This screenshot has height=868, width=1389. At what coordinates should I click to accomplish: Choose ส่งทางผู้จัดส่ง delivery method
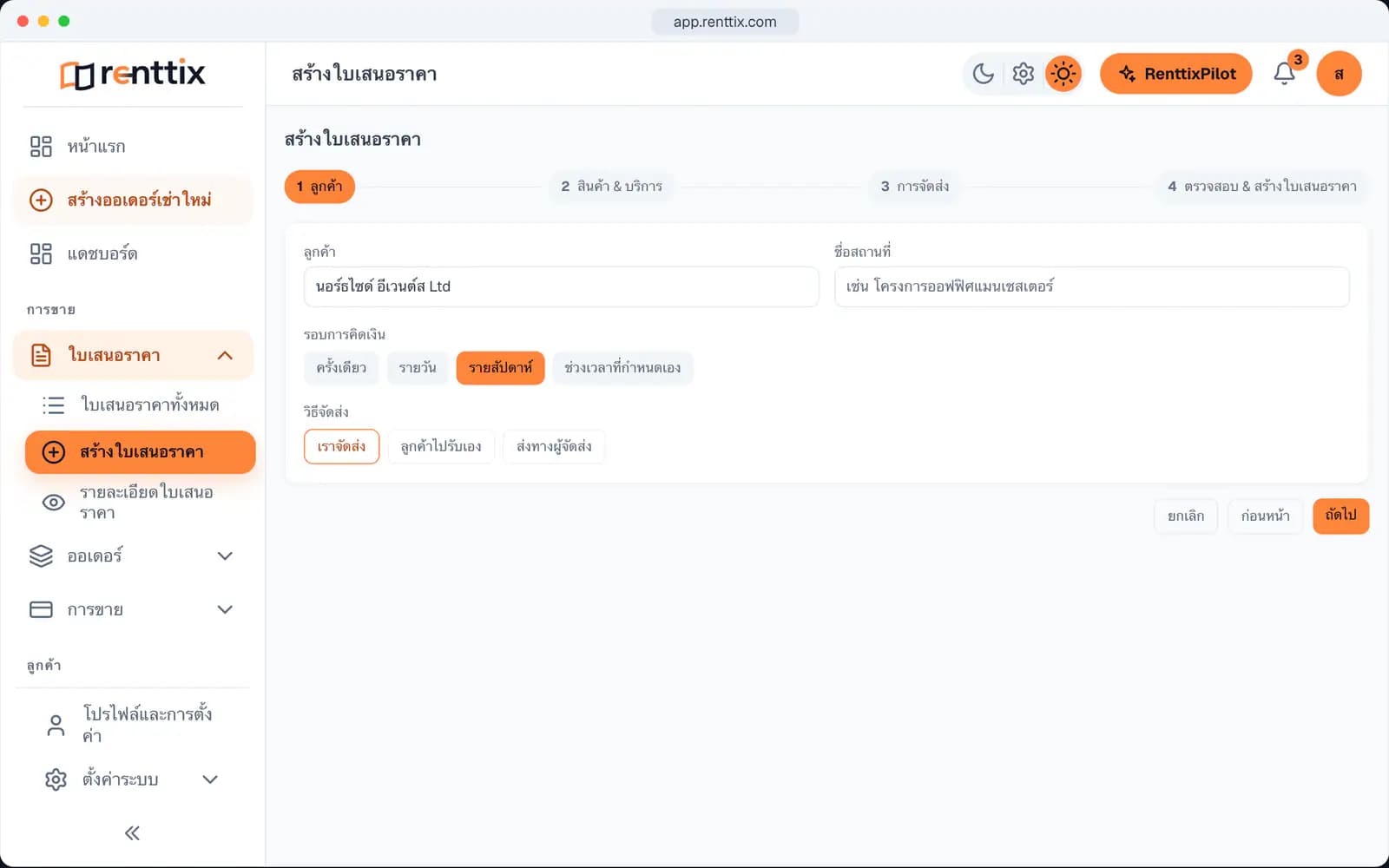554,446
